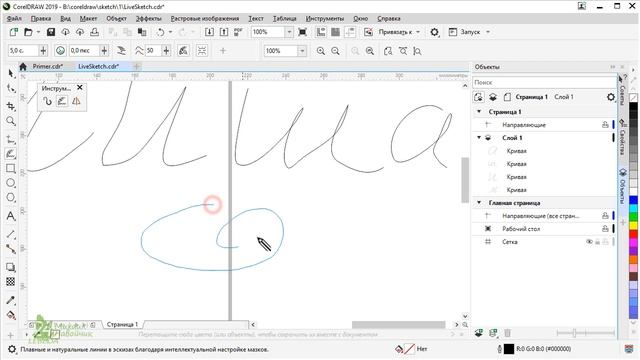The image size is (640, 360).
Task: Select the Crop tool
Action: (x=11, y=106)
